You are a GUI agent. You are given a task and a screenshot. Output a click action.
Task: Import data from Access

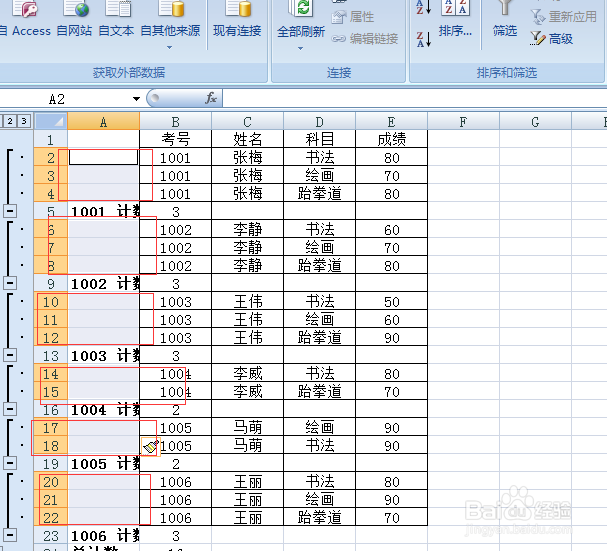25,19
